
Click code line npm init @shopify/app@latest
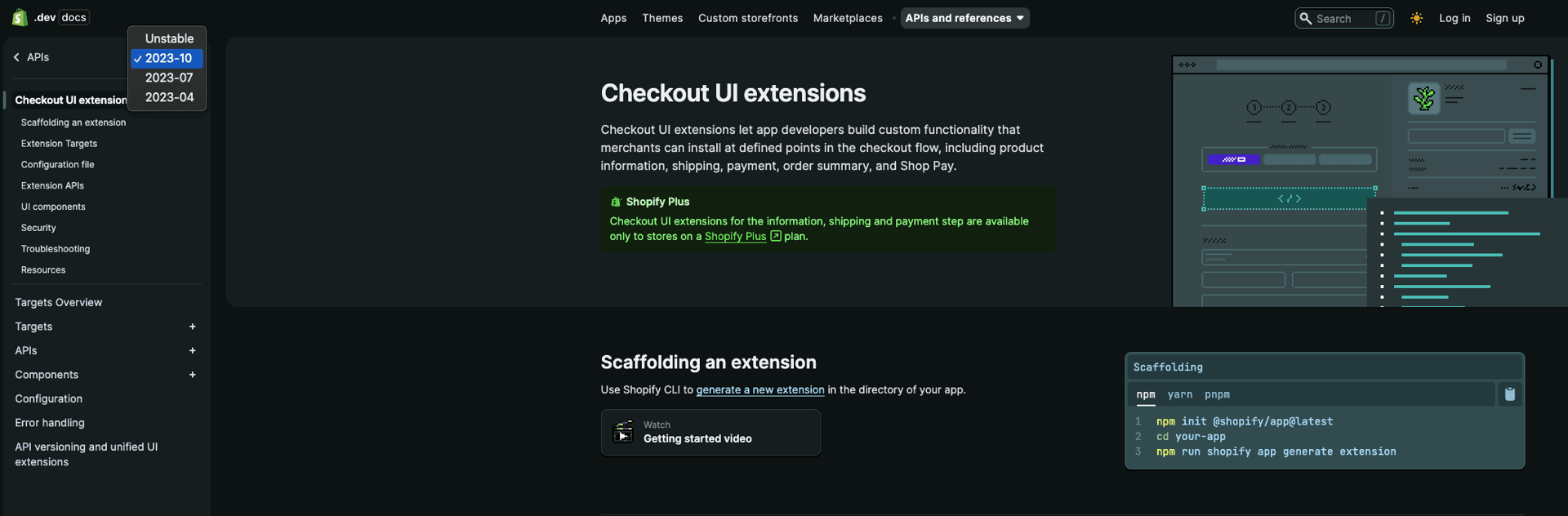click(x=1245, y=421)
